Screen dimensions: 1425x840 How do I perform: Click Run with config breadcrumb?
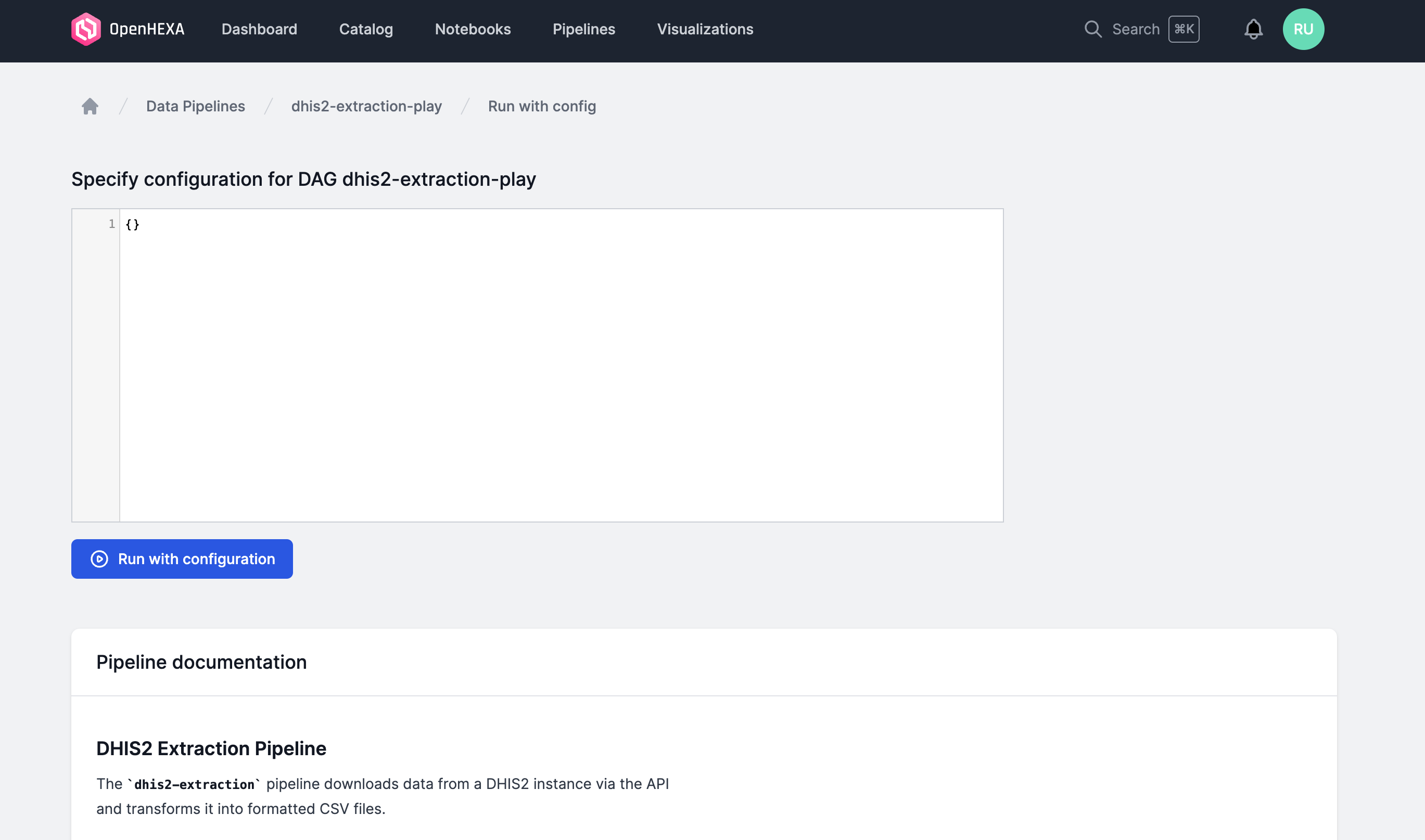(542, 106)
